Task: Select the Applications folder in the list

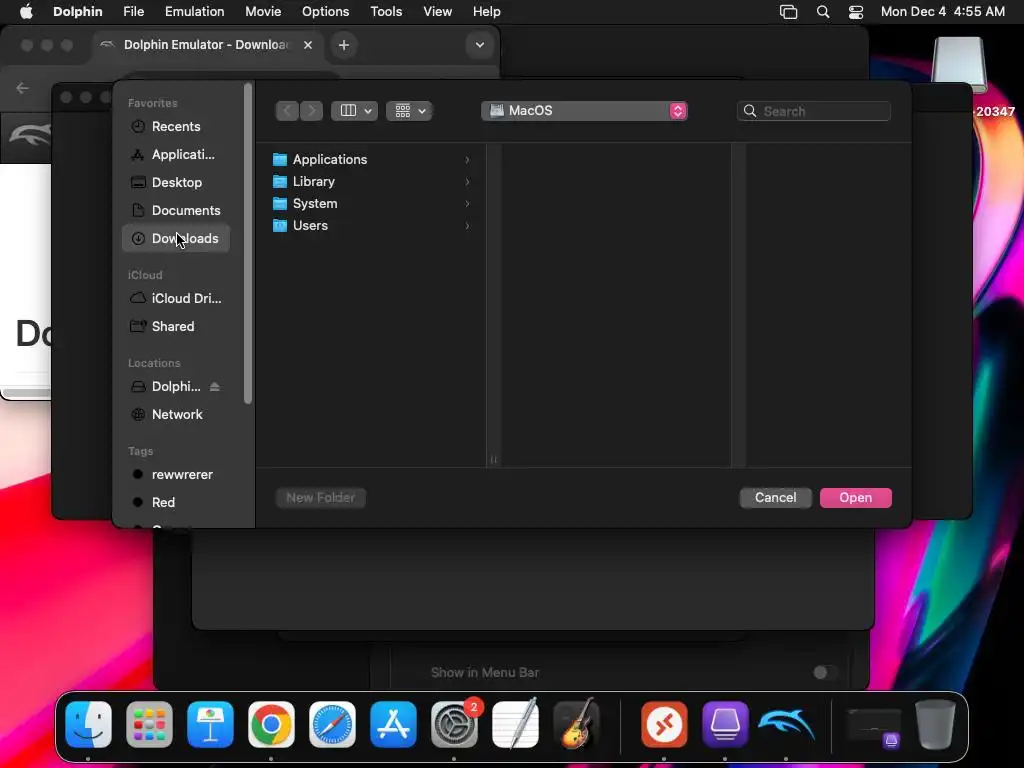Action: point(372,159)
